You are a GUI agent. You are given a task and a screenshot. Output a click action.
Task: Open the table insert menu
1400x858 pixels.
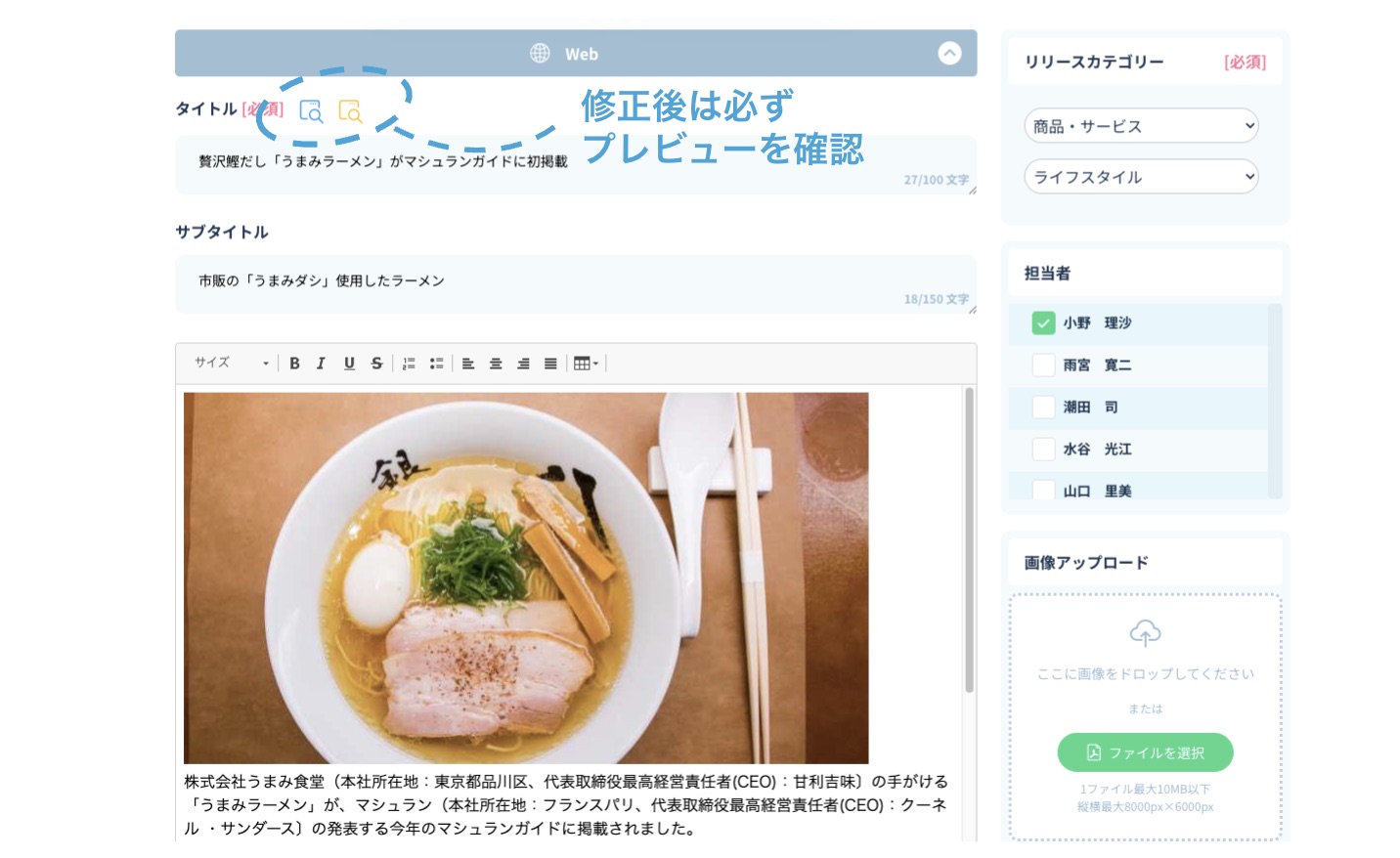coord(586,364)
